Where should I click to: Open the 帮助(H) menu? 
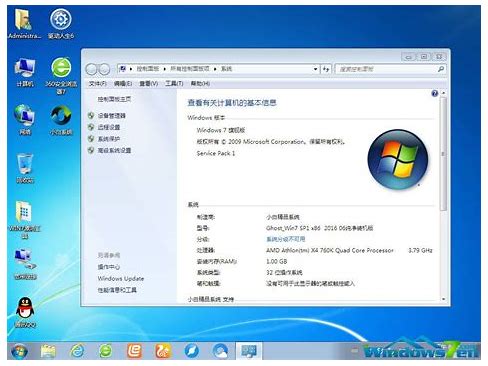pyautogui.click(x=200, y=83)
